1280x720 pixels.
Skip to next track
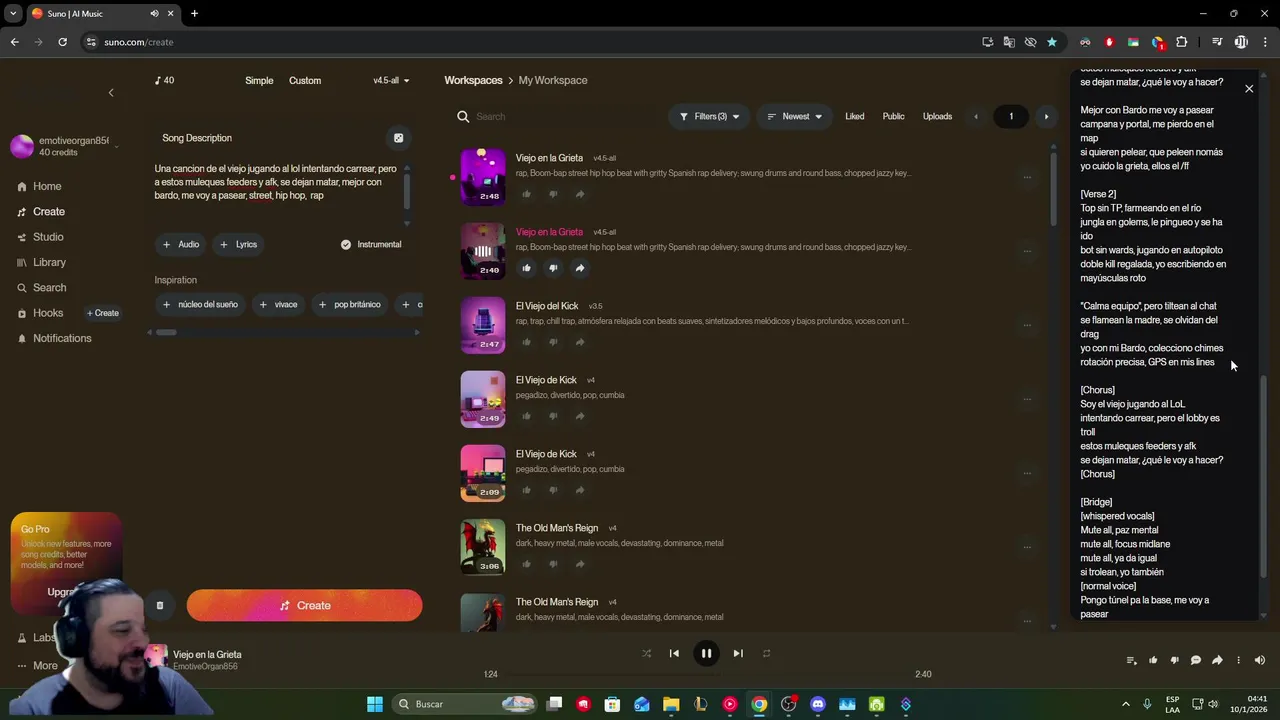[738, 653]
